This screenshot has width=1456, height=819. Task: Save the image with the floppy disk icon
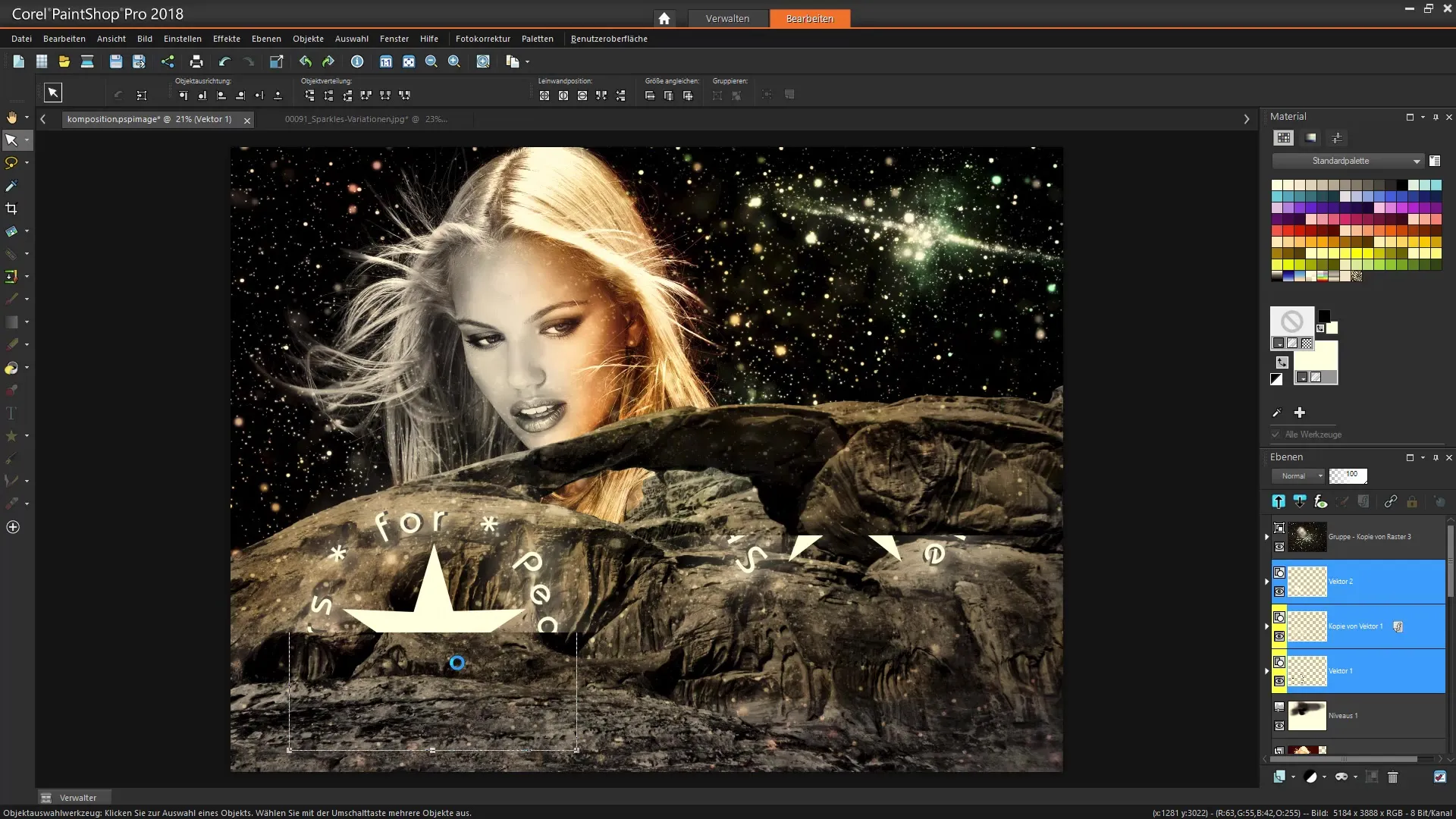pos(115,61)
